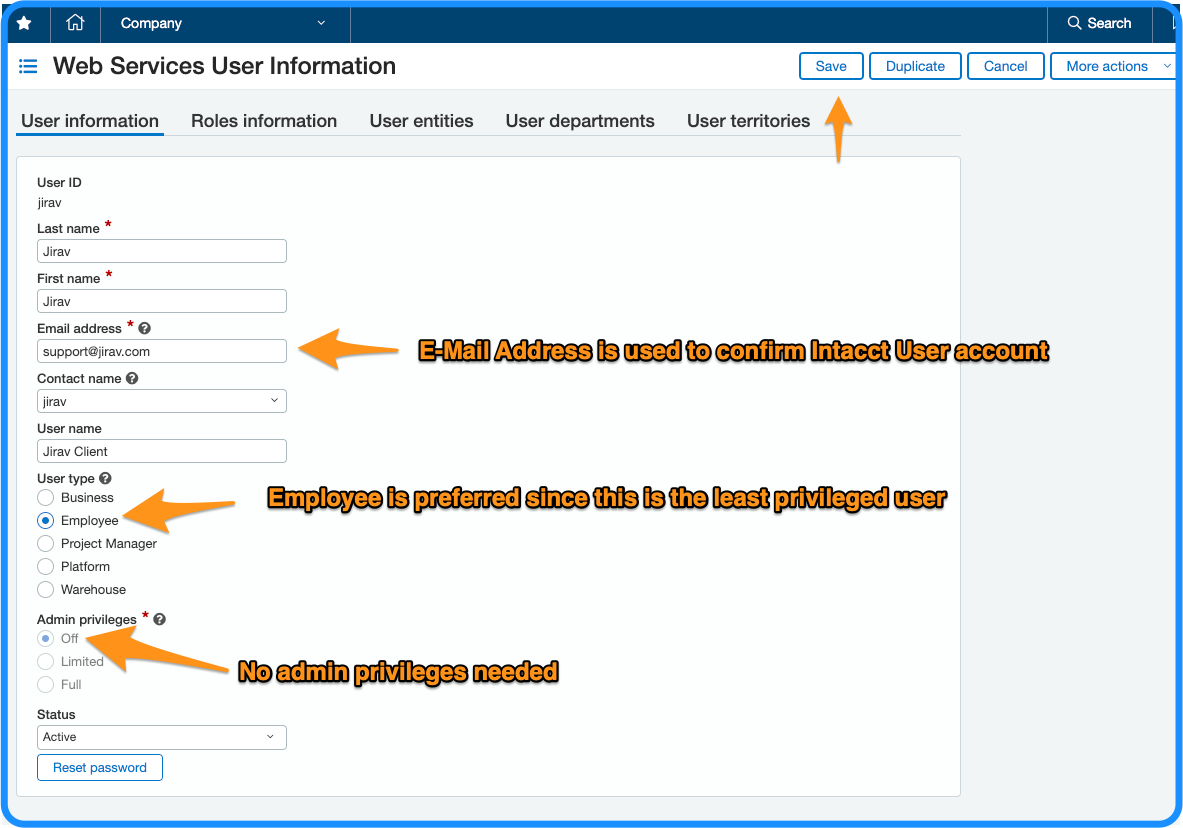Screen dimensions: 1183x828
Task: Select the Employee user type
Action: pyautogui.click(x=46, y=520)
